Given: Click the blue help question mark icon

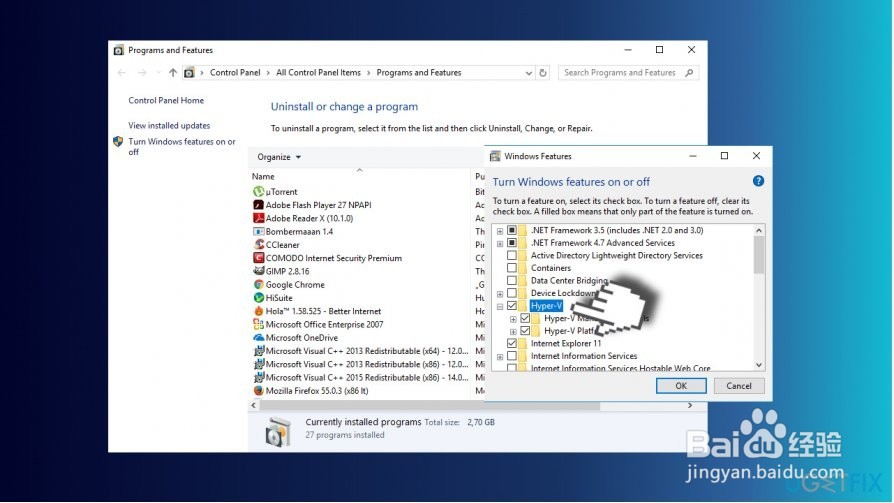Looking at the screenshot, I should point(758,181).
